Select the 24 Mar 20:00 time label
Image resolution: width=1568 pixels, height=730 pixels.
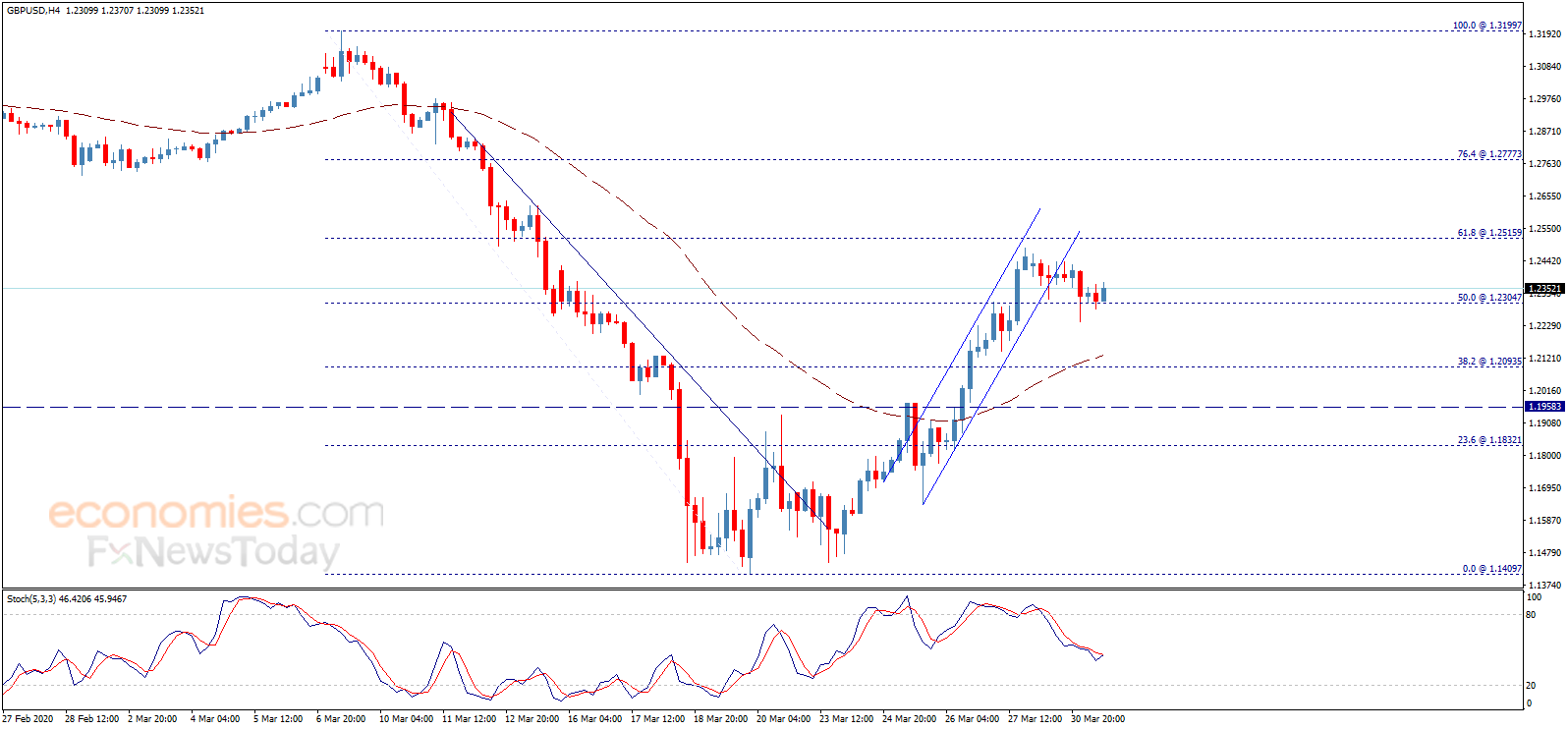click(909, 719)
